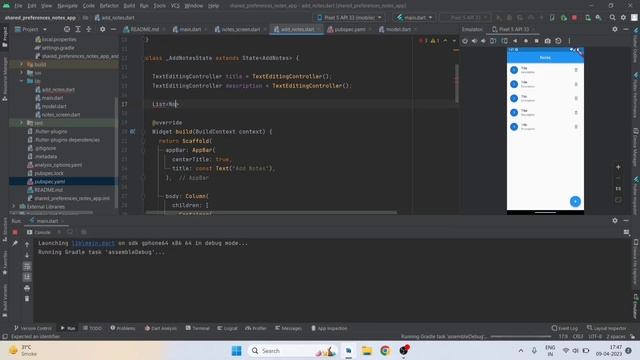Click the Select Opened File target icon in the Project panel
The width and height of the screenshot is (640, 360).
tap(67, 29)
